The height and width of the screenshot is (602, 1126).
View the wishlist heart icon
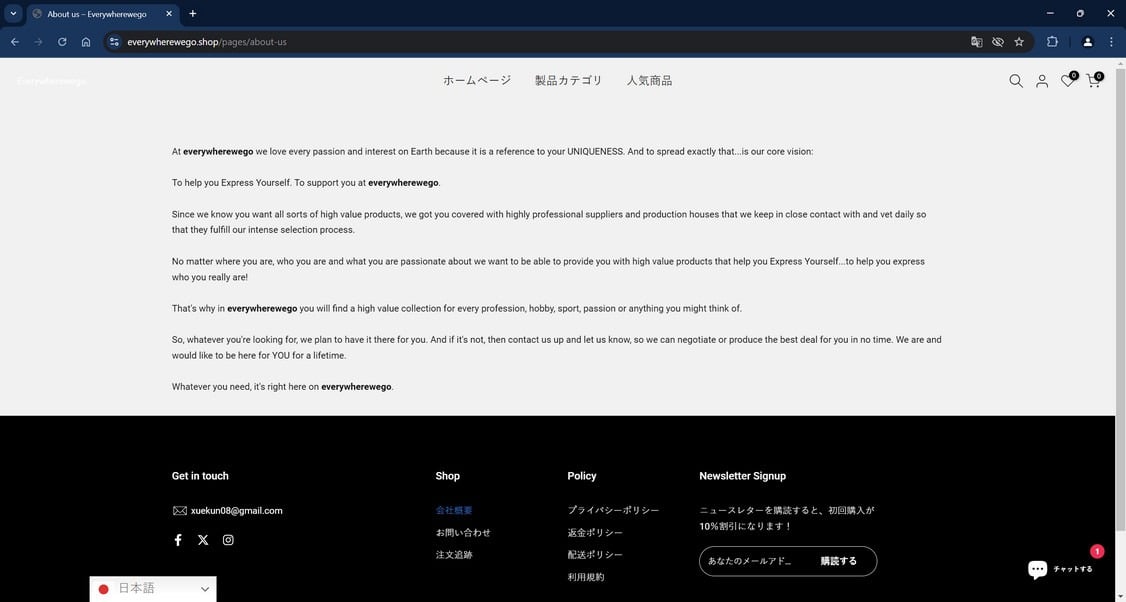(1068, 80)
